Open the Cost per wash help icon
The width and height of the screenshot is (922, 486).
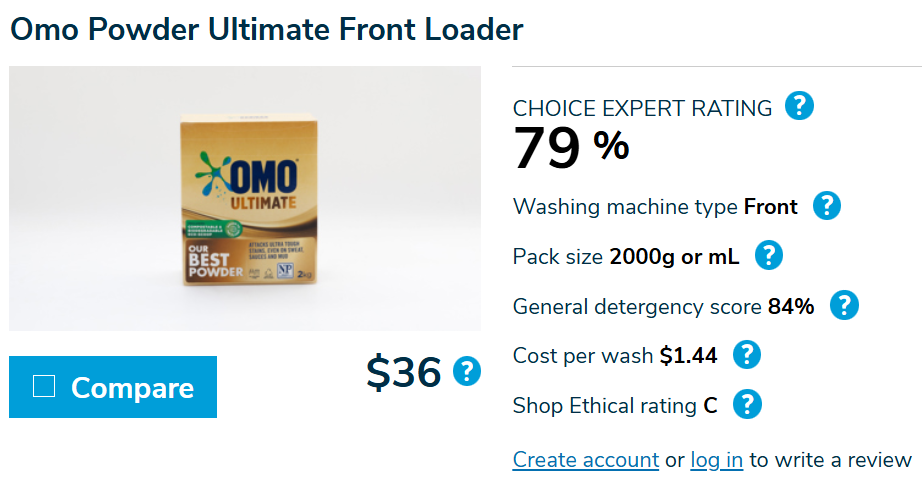click(747, 354)
